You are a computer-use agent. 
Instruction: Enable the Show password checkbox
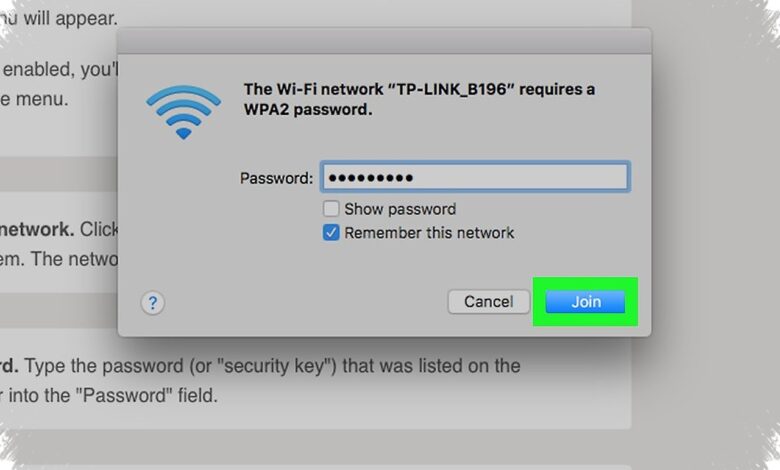[331, 208]
